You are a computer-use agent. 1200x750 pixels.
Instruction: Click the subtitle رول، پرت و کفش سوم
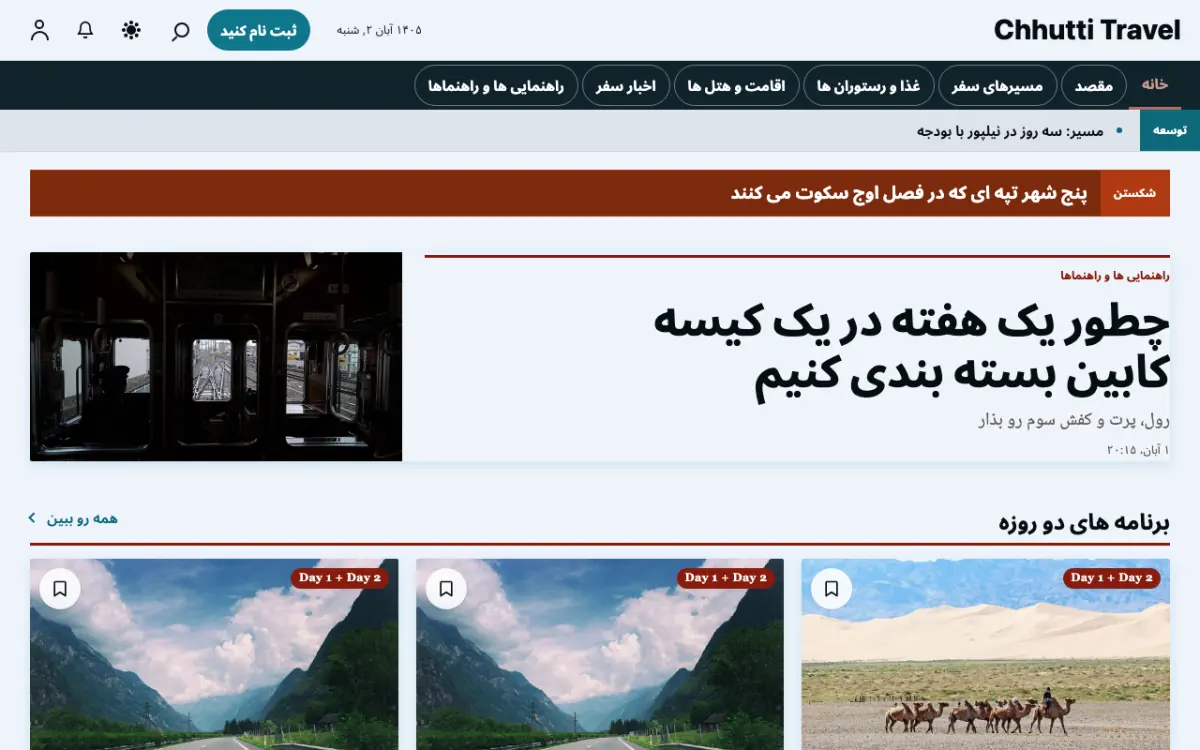(x=1074, y=420)
